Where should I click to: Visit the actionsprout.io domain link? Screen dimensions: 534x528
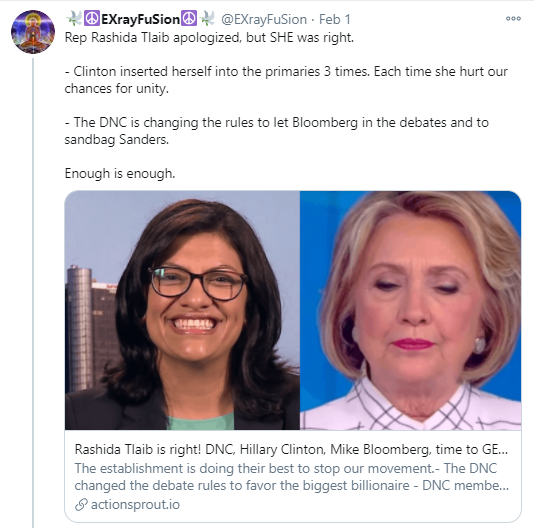tap(135, 504)
